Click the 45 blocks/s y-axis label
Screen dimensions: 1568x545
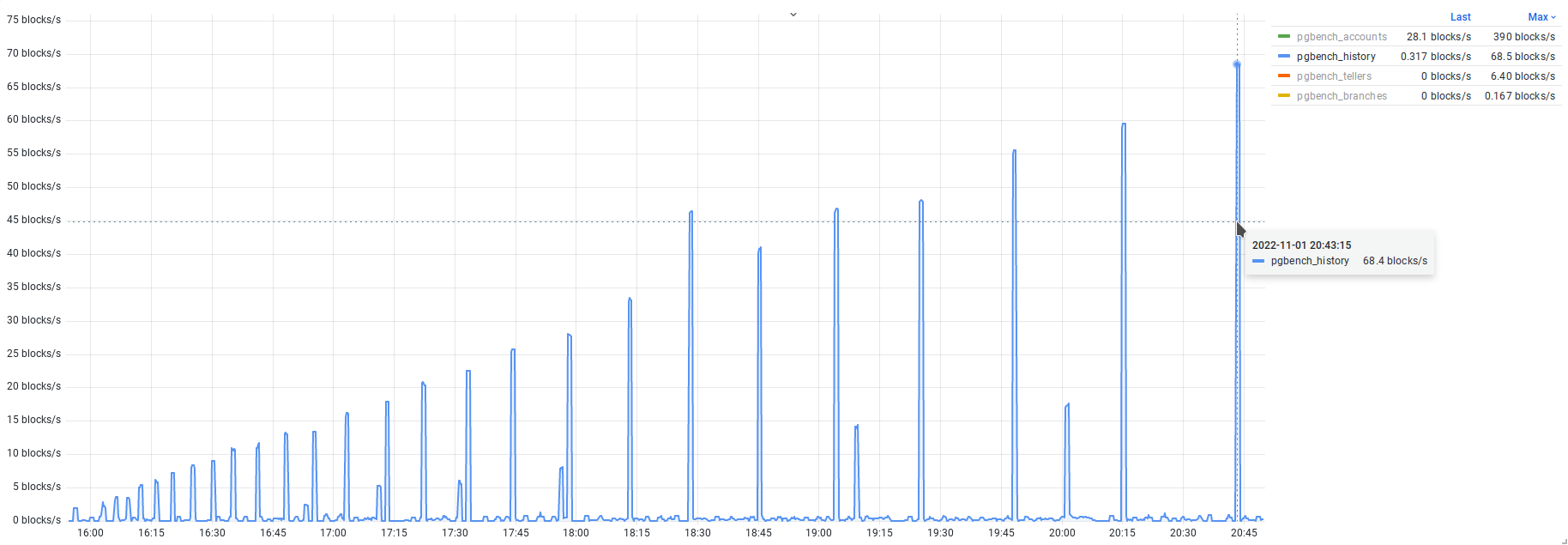point(33,220)
